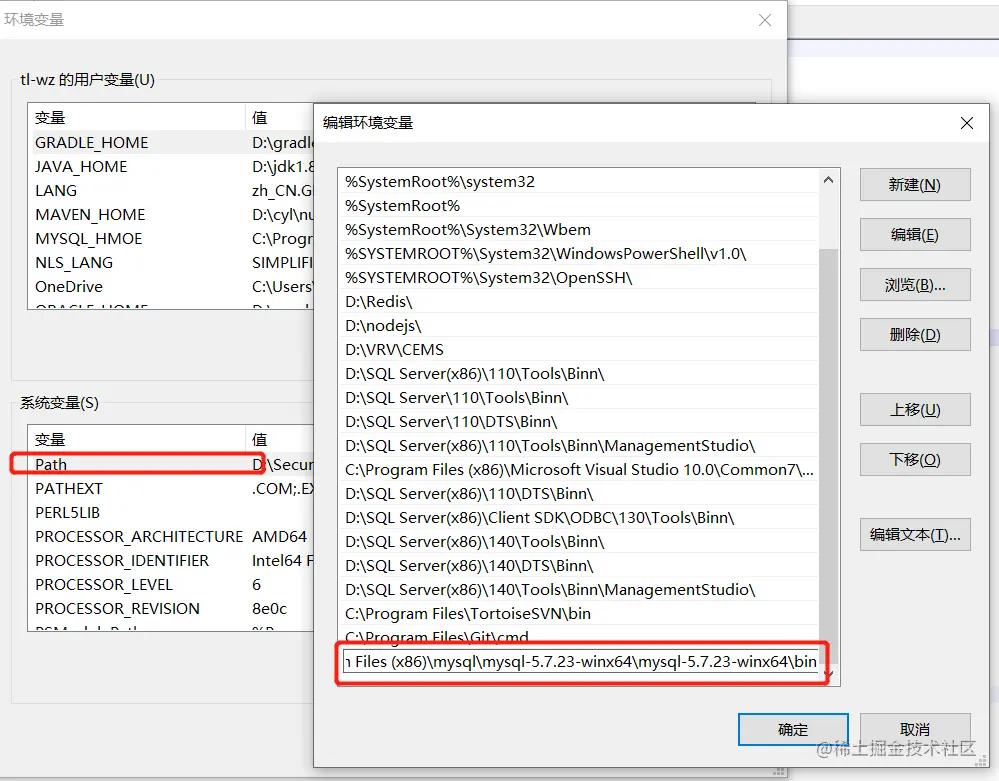Select D:\SQL Server(x86)\110\Tools\Binn\ entry

point(579,373)
